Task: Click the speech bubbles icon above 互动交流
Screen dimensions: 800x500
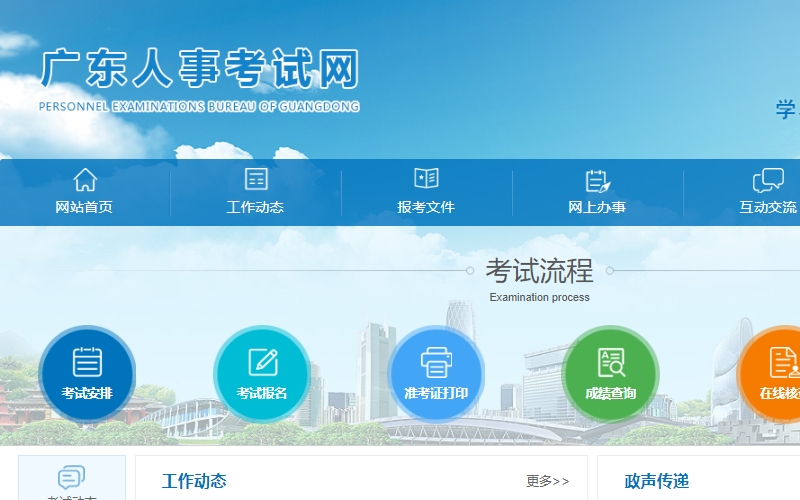Action: click(x=767, y=181)
